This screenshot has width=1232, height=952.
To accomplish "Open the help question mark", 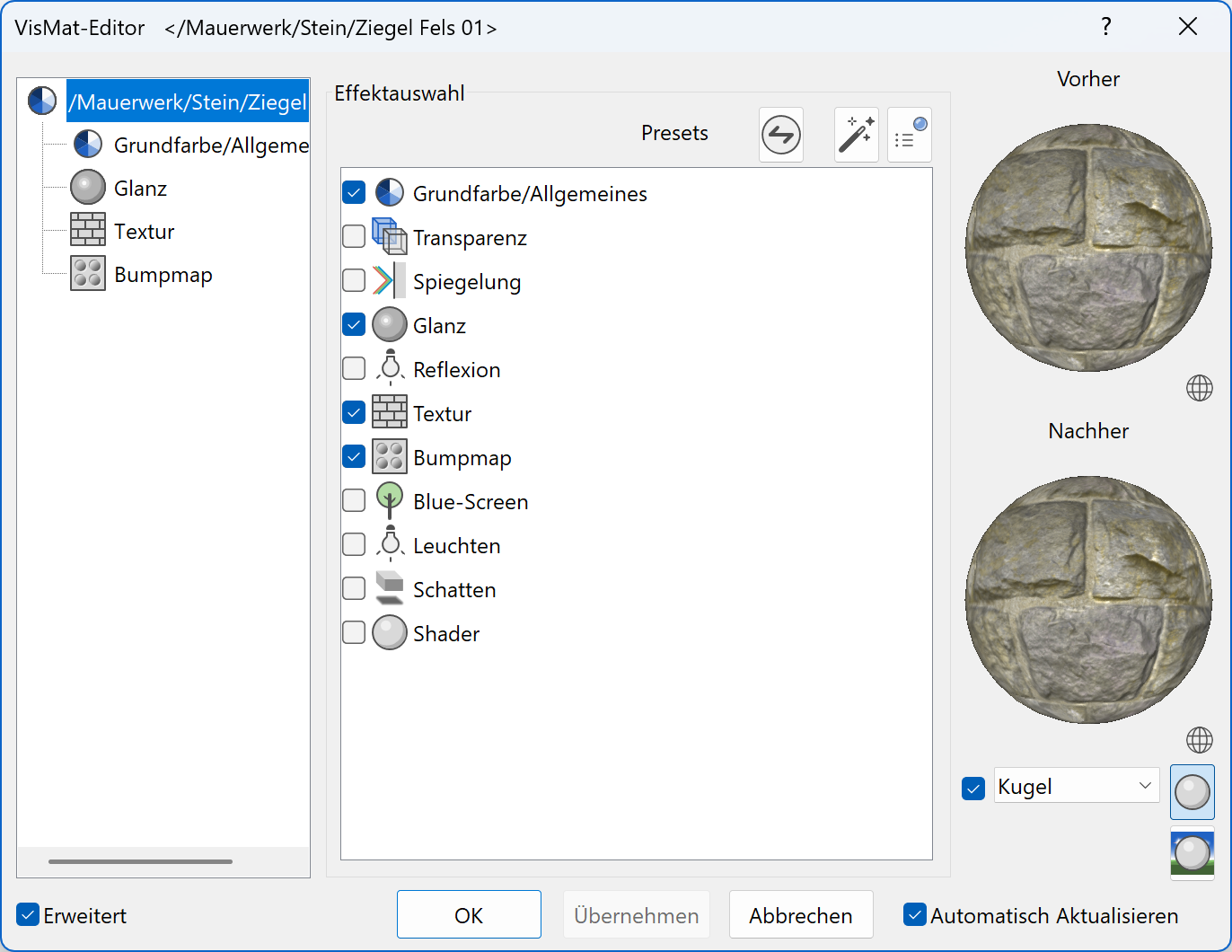I will (1105, 27).
